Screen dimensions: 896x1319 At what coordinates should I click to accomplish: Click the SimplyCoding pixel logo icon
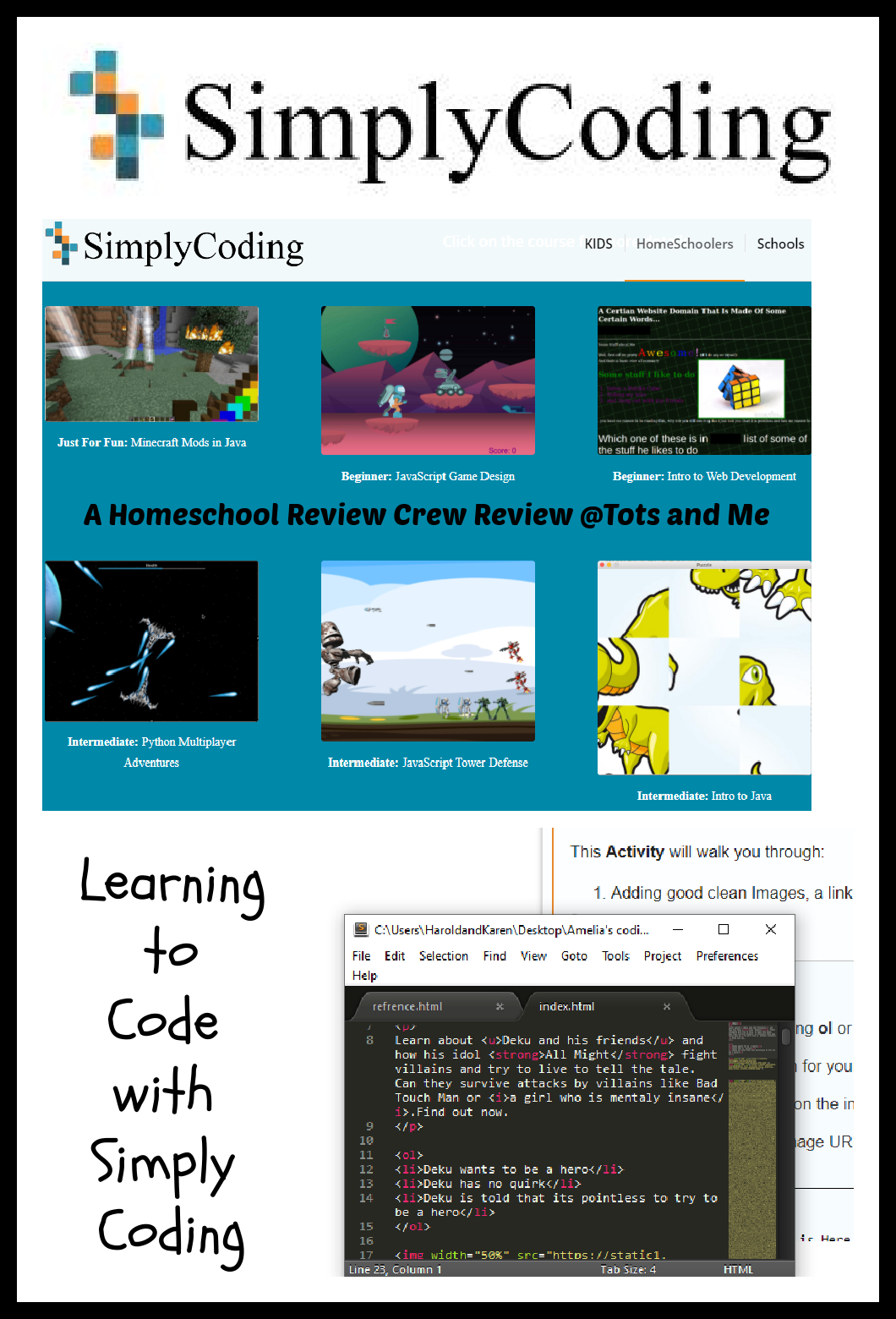[57, 244]
